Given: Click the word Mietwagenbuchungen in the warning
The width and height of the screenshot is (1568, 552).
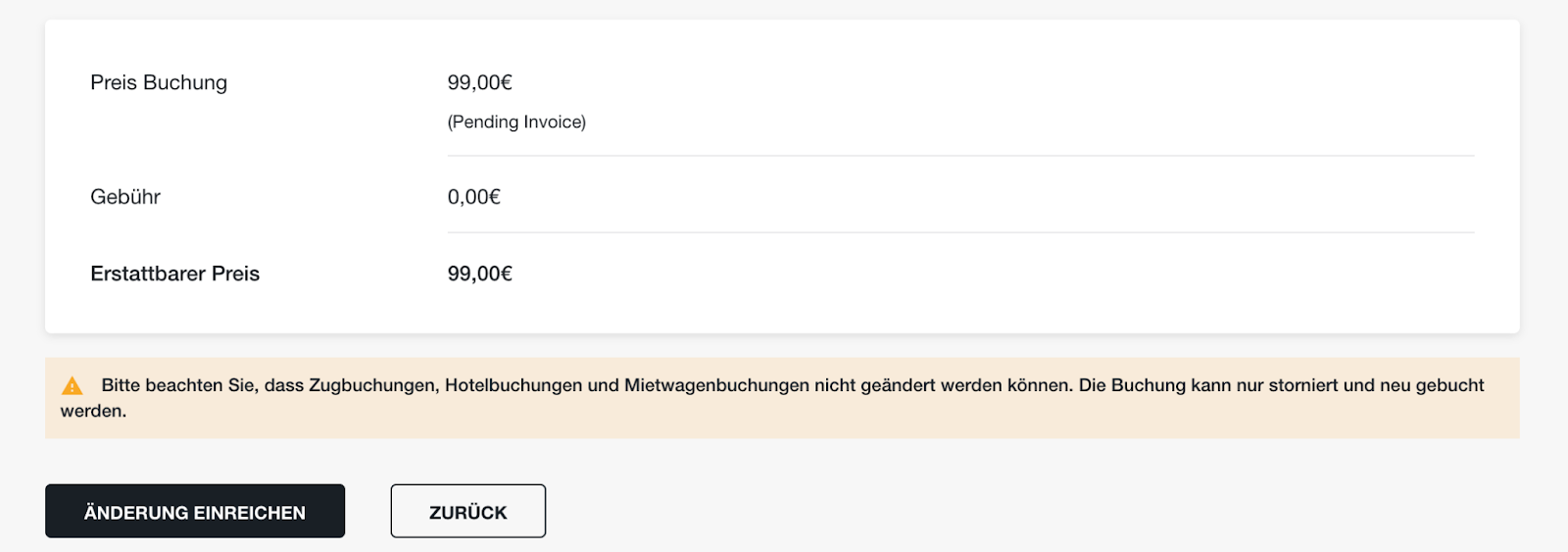Looking at the screenshot, I should (x=716, y=385).
